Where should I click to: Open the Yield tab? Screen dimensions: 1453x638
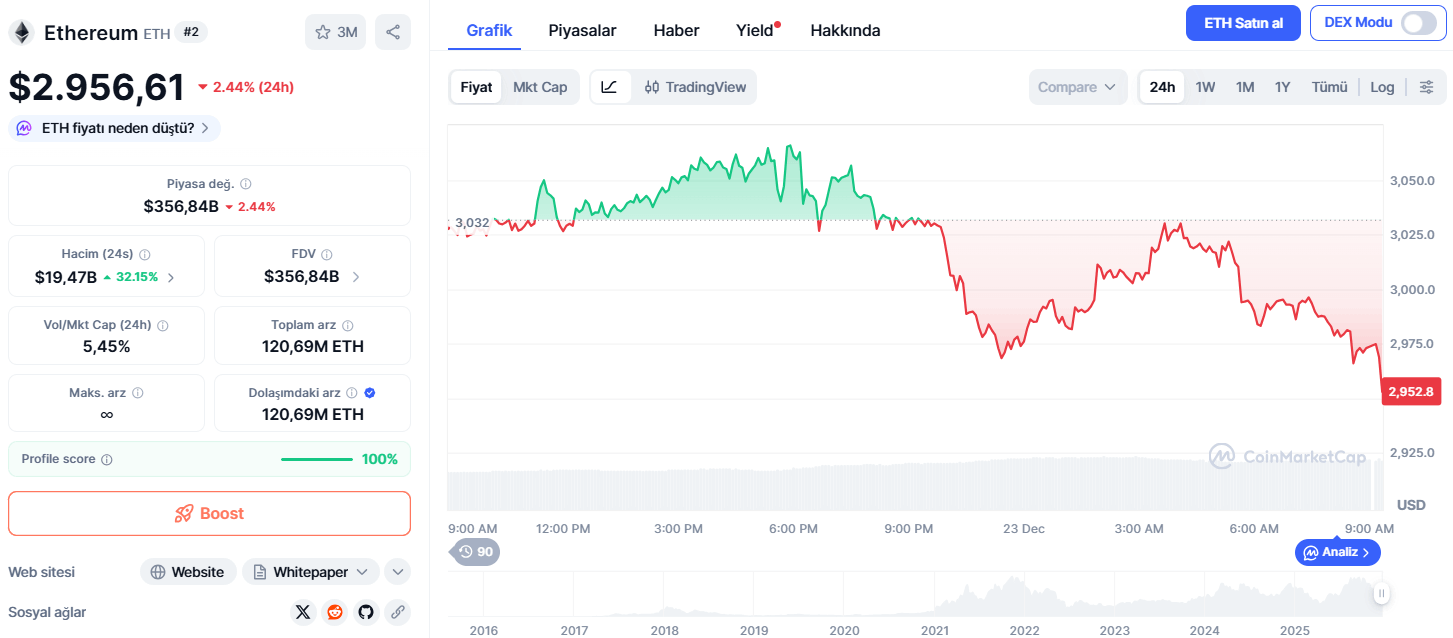(x=756, y=30)
